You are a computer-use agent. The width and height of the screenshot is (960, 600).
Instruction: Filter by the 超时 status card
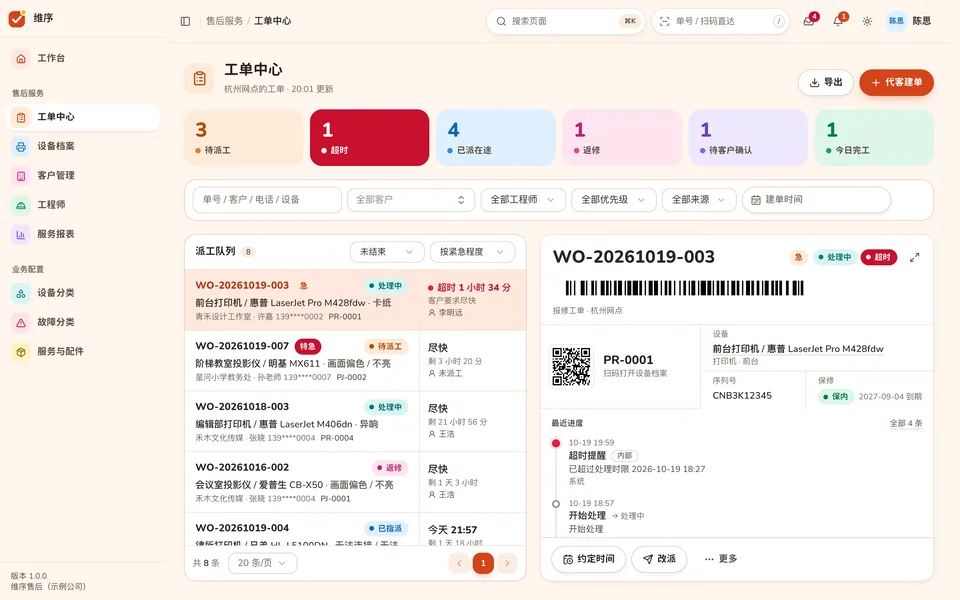click(370, 138)
